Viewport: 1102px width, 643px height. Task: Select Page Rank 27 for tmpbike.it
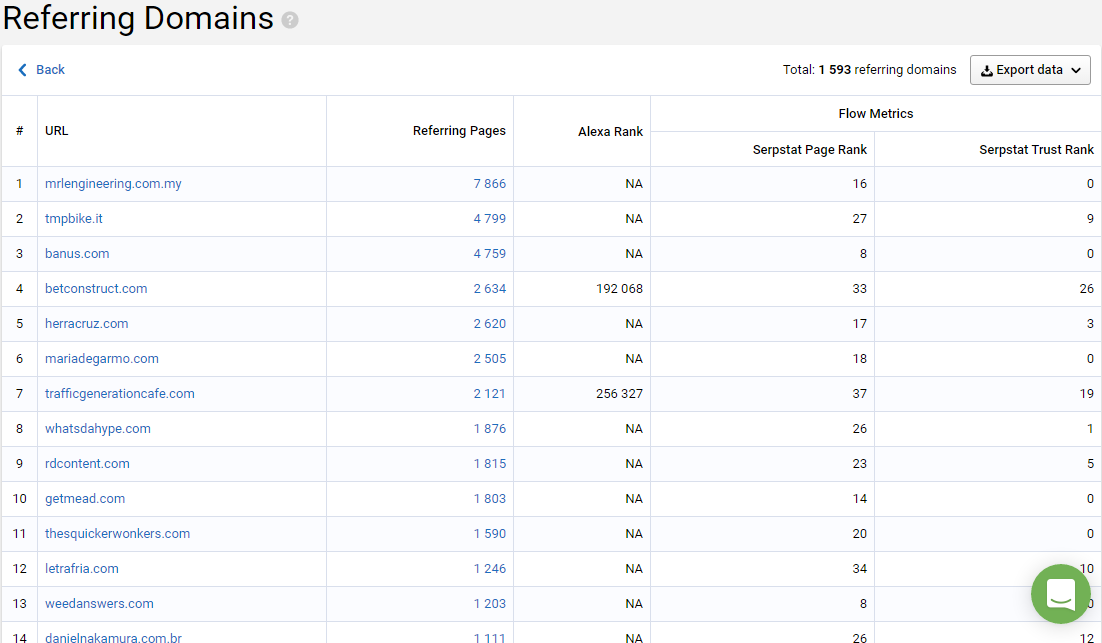pyautogui.click(x=860, y=219)
